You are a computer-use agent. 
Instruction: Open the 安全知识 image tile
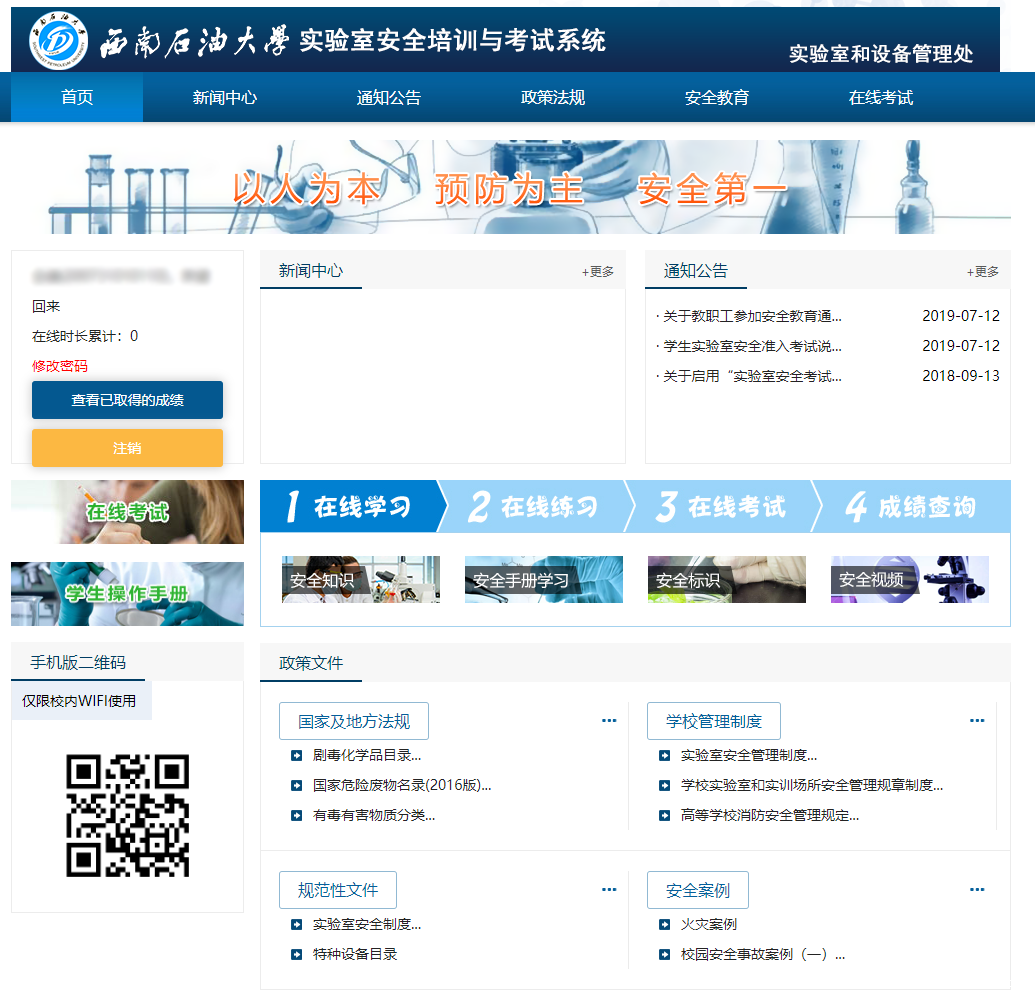360,580
